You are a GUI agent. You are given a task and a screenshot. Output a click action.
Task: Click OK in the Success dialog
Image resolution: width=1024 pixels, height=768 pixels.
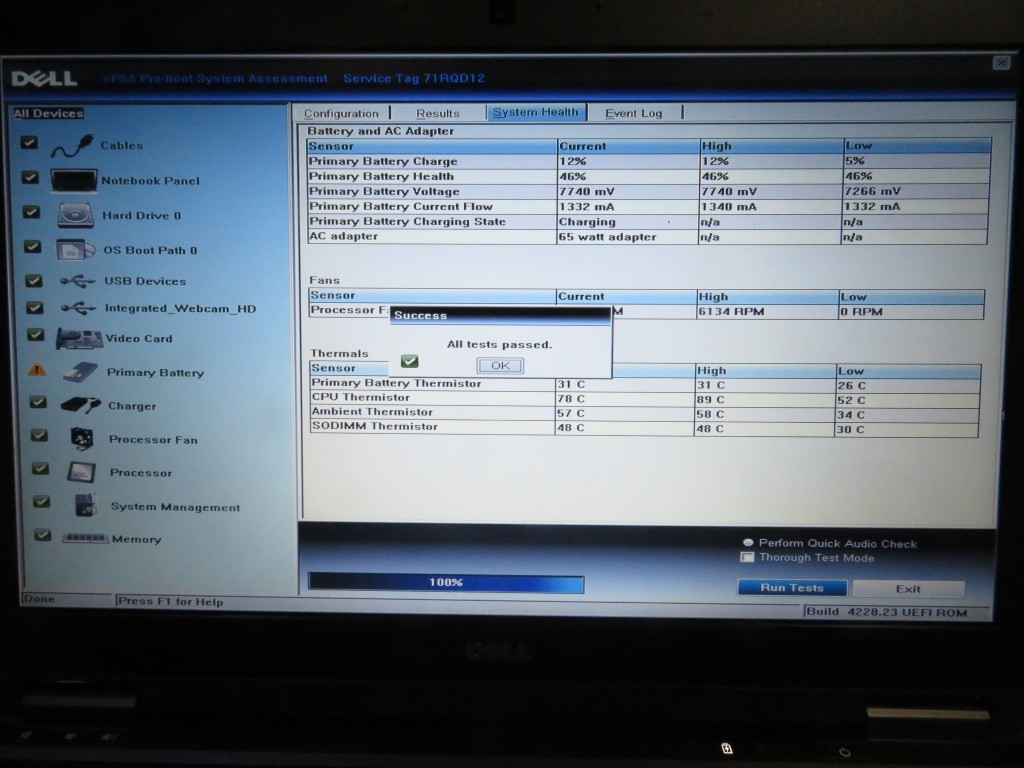pos(500,366)
